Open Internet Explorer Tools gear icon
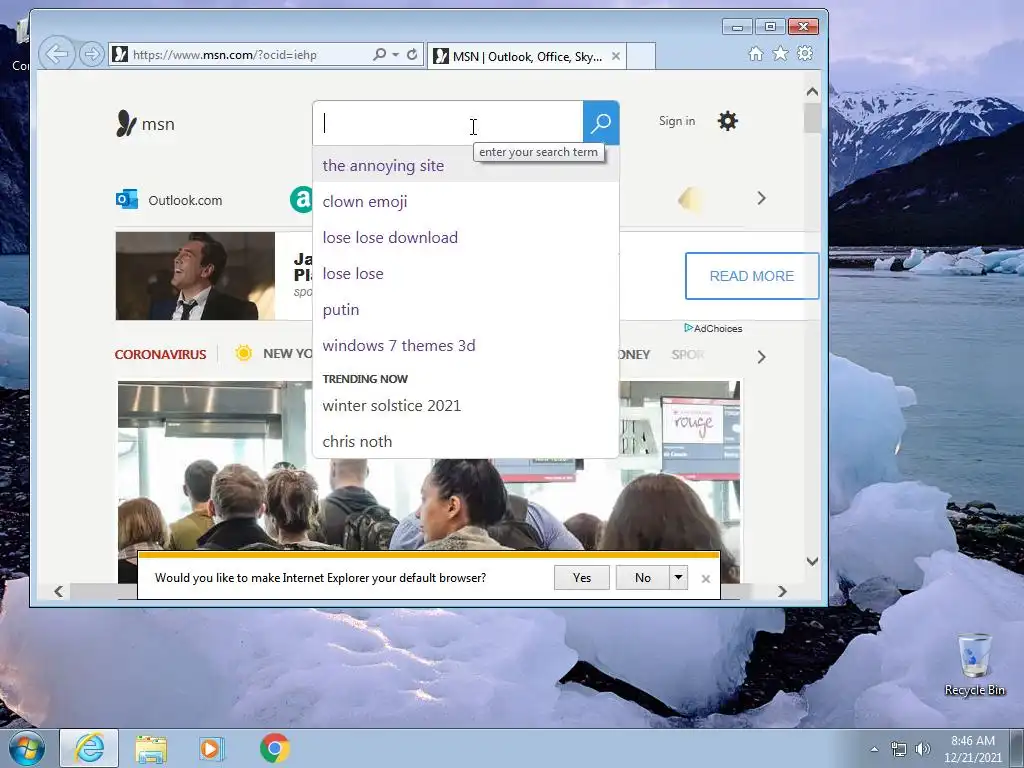The width and height of the screenshot is (1024, 768). coord(805,54)
